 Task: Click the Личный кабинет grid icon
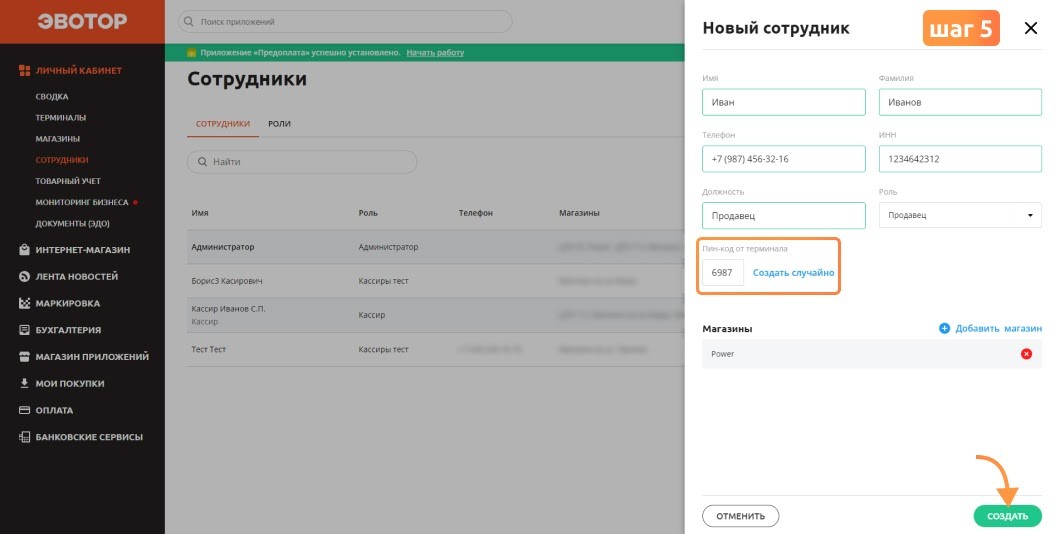[x=24, y=70]
